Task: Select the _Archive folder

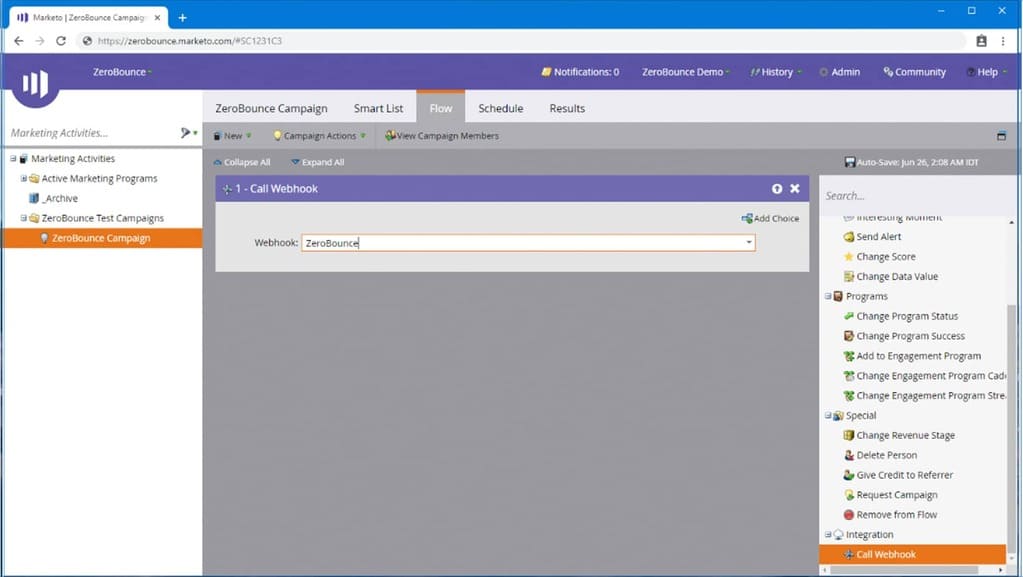Action: point(53,198)
